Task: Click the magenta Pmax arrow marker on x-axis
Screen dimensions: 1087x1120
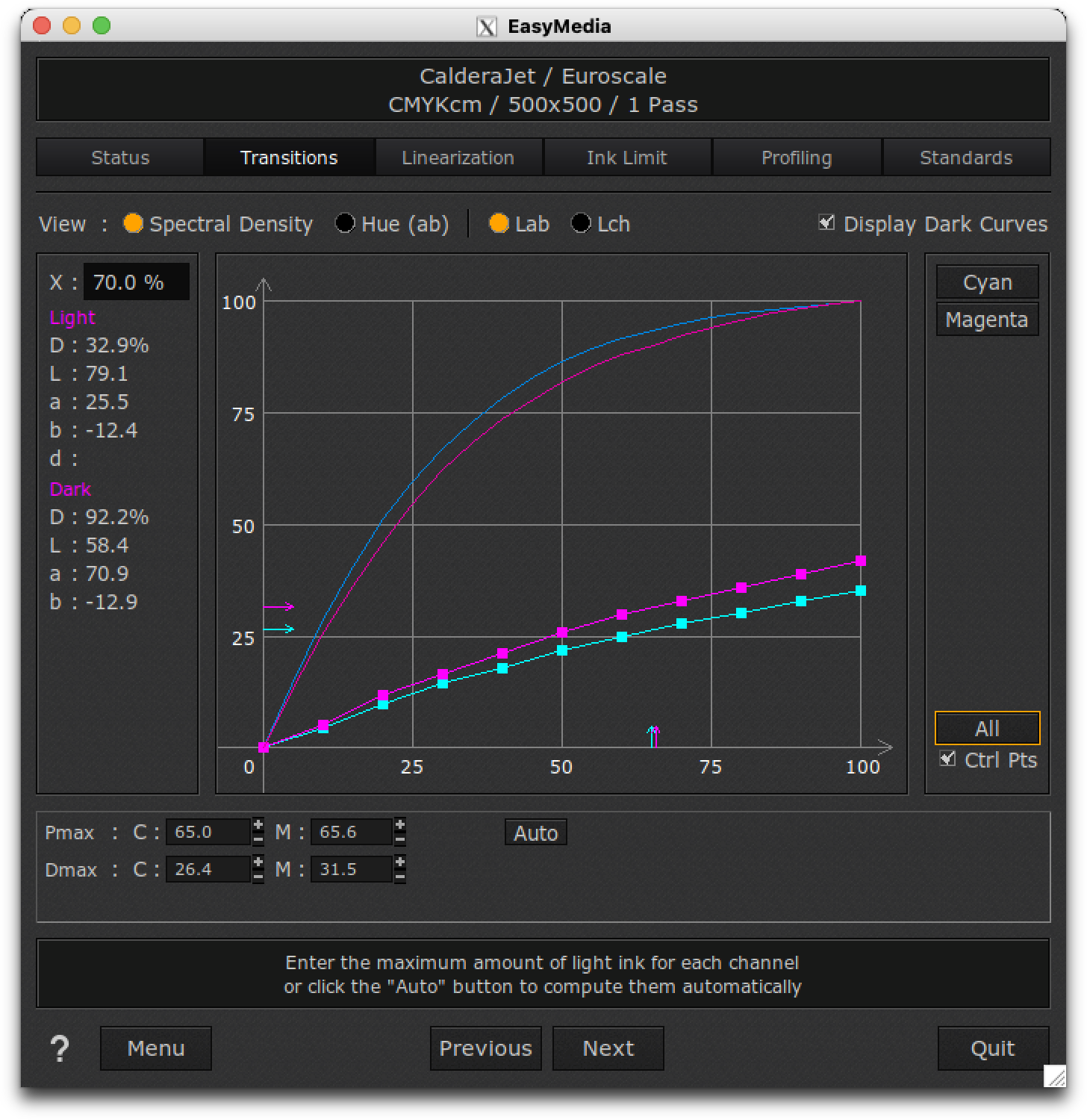Action: [x=655, y=736]
